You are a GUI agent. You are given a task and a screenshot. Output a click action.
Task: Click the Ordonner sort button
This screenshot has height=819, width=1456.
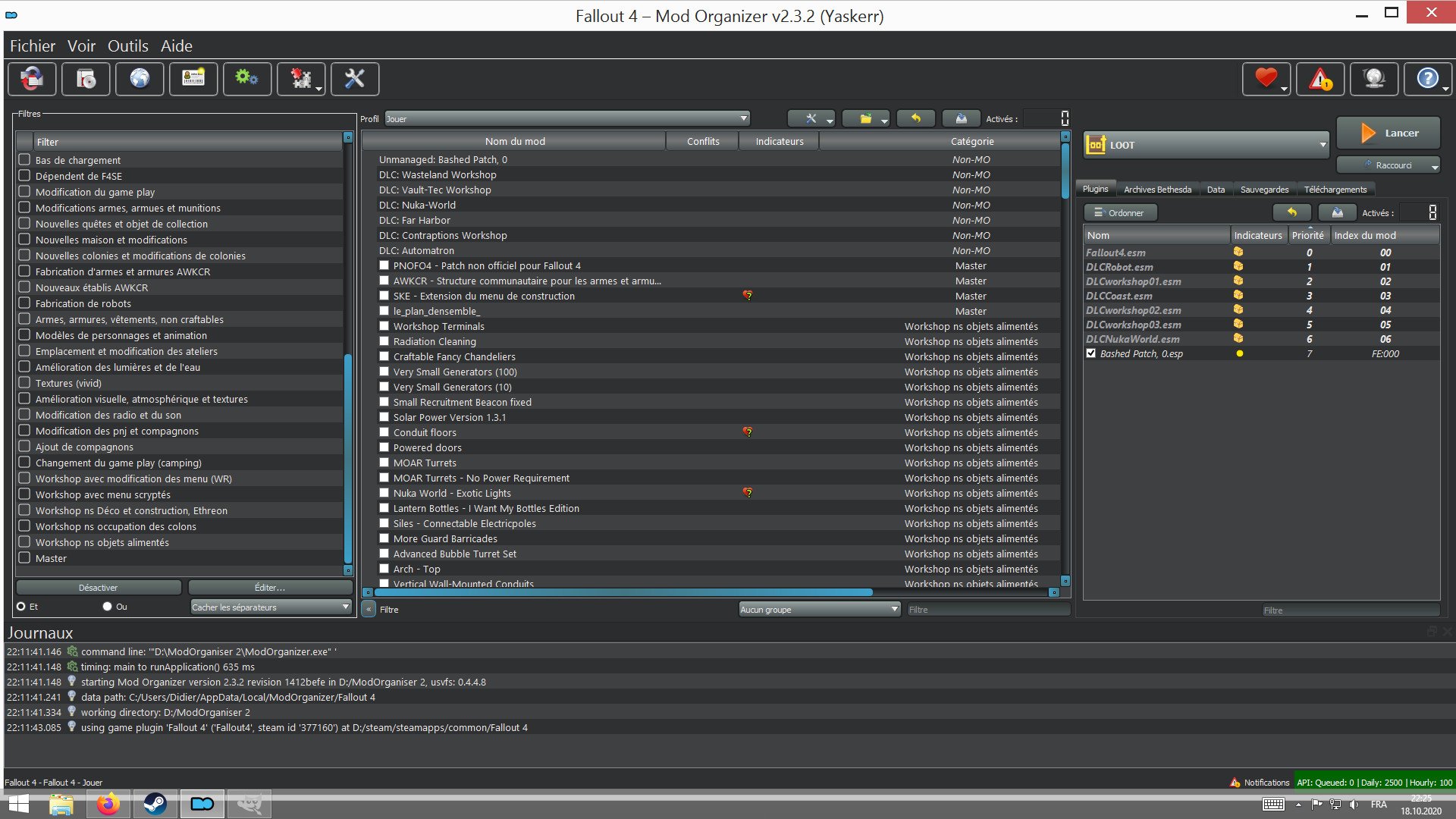1120,213
